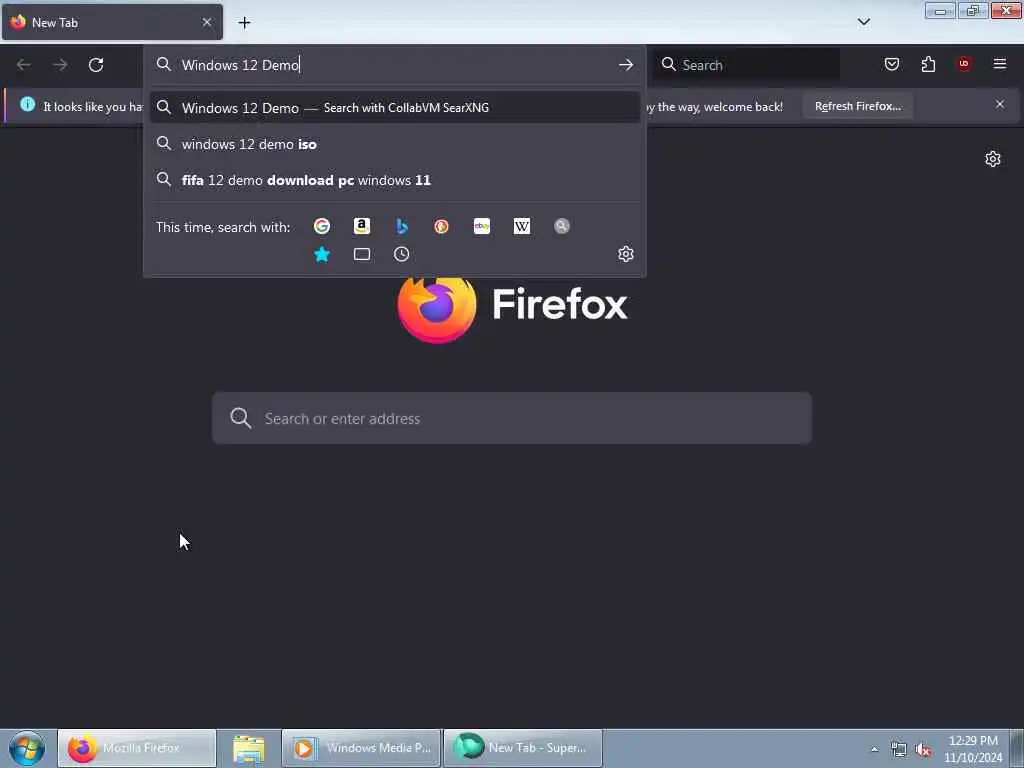Personalize New Tab gear icon
This screenshot has height=768, width=1024.
click(993, 159)
